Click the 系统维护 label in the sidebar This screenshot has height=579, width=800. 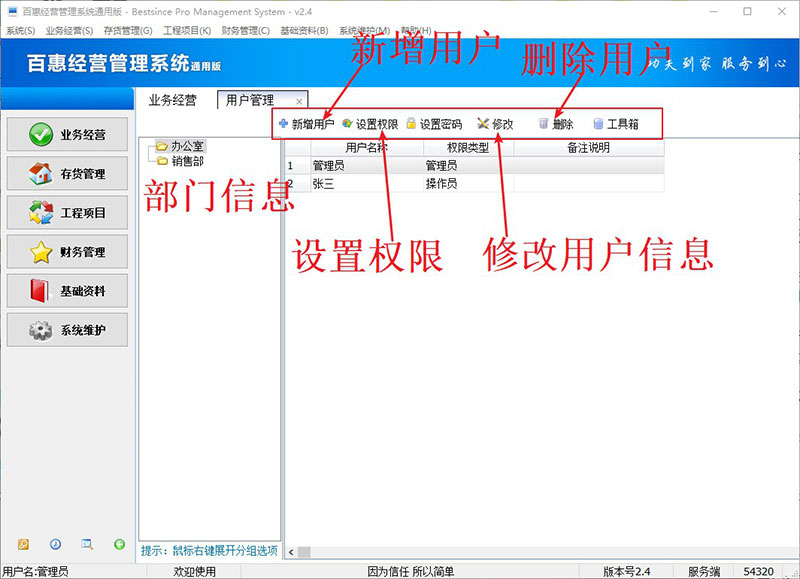tap(83, 330)
